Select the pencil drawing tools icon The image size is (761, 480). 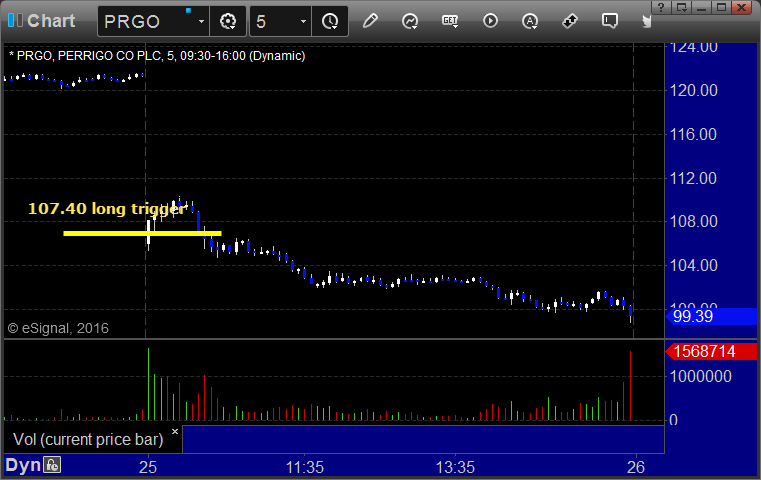[x=370, y=21]
